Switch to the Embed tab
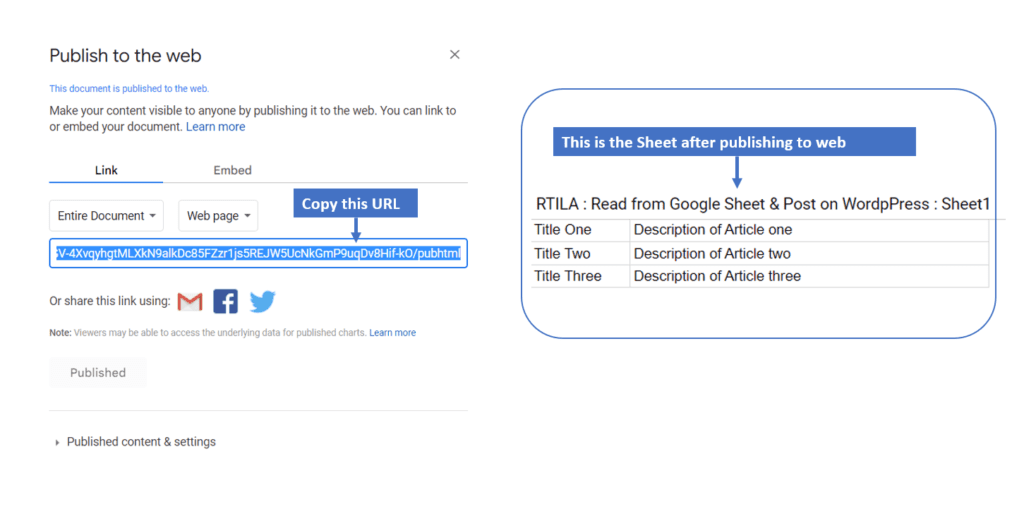 (x=232, y=170)
